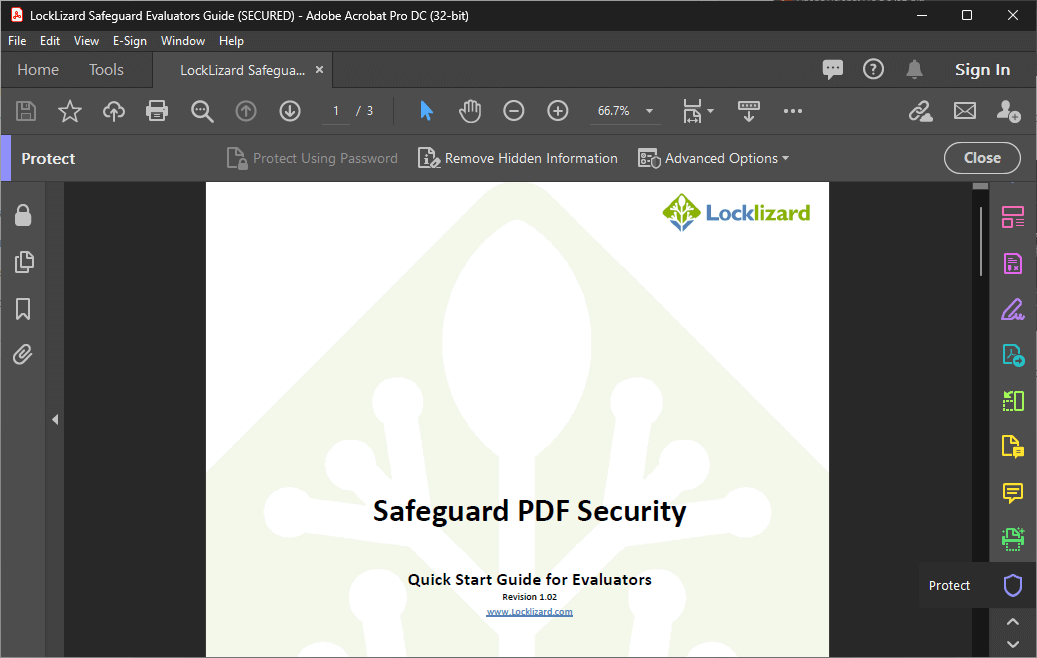The width and height of the screenshot is (1037, 658).
Task: Move up in right tools pane
Action: tap(1013, 622)
